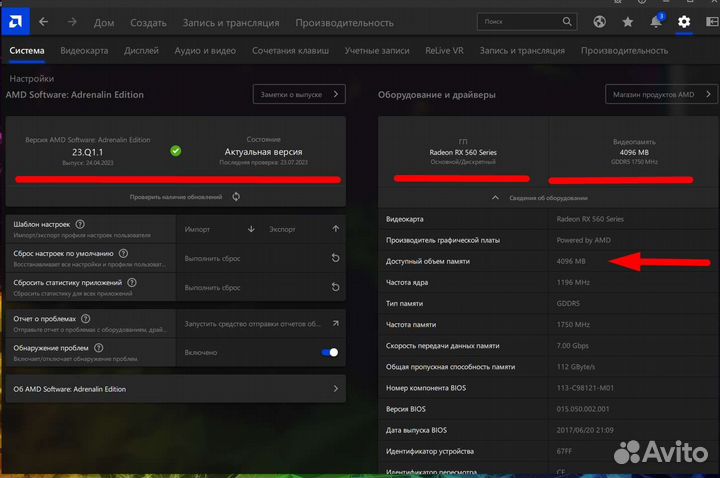Screen dimensions: 720x478
Task: Switch to the ReLive VR tab
Action: (444, 51)
